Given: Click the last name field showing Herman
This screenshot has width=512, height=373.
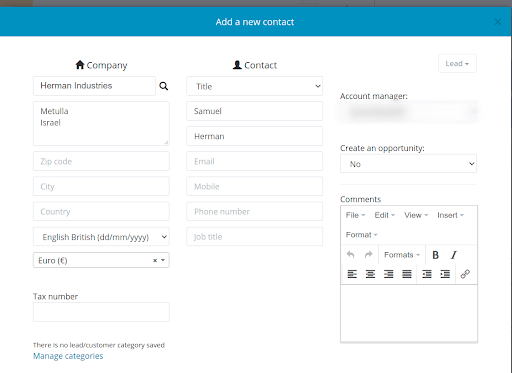Looking at the screenshot, I should pos(255,136).
